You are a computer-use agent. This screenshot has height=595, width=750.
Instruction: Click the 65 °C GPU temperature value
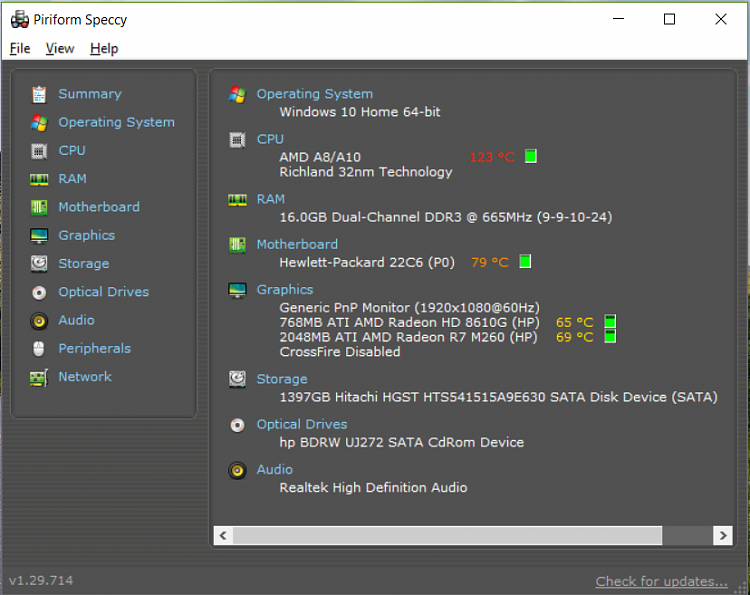tap(574, 322)
